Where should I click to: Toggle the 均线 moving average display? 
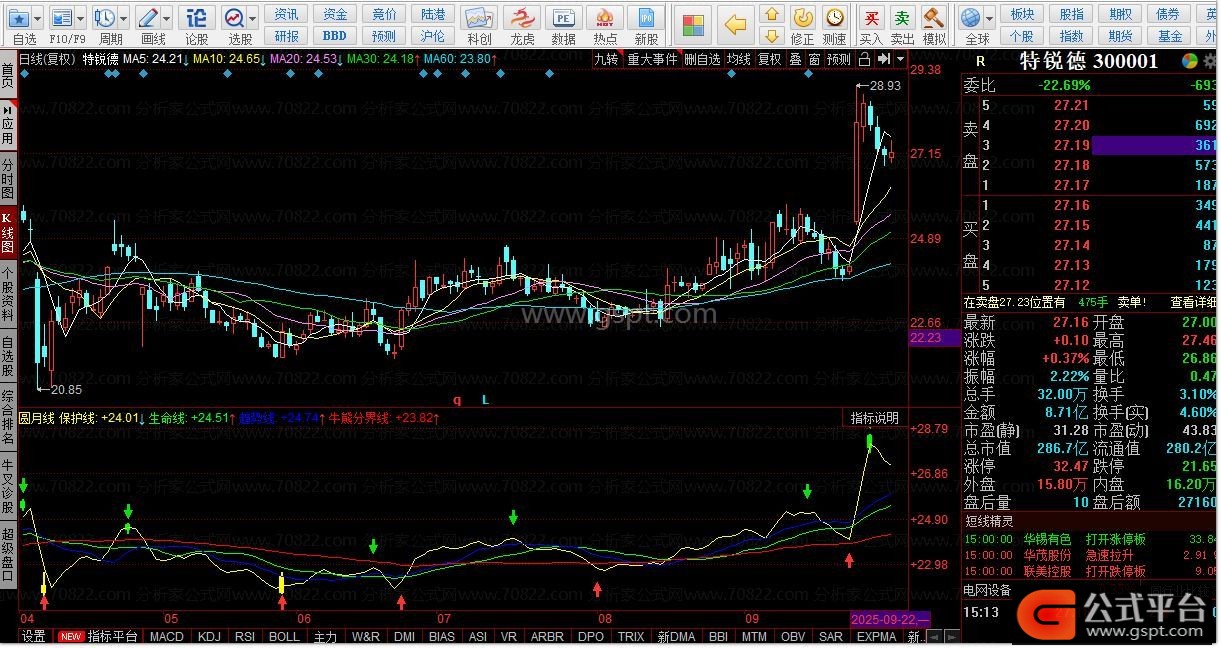click(x=738, y=60)
